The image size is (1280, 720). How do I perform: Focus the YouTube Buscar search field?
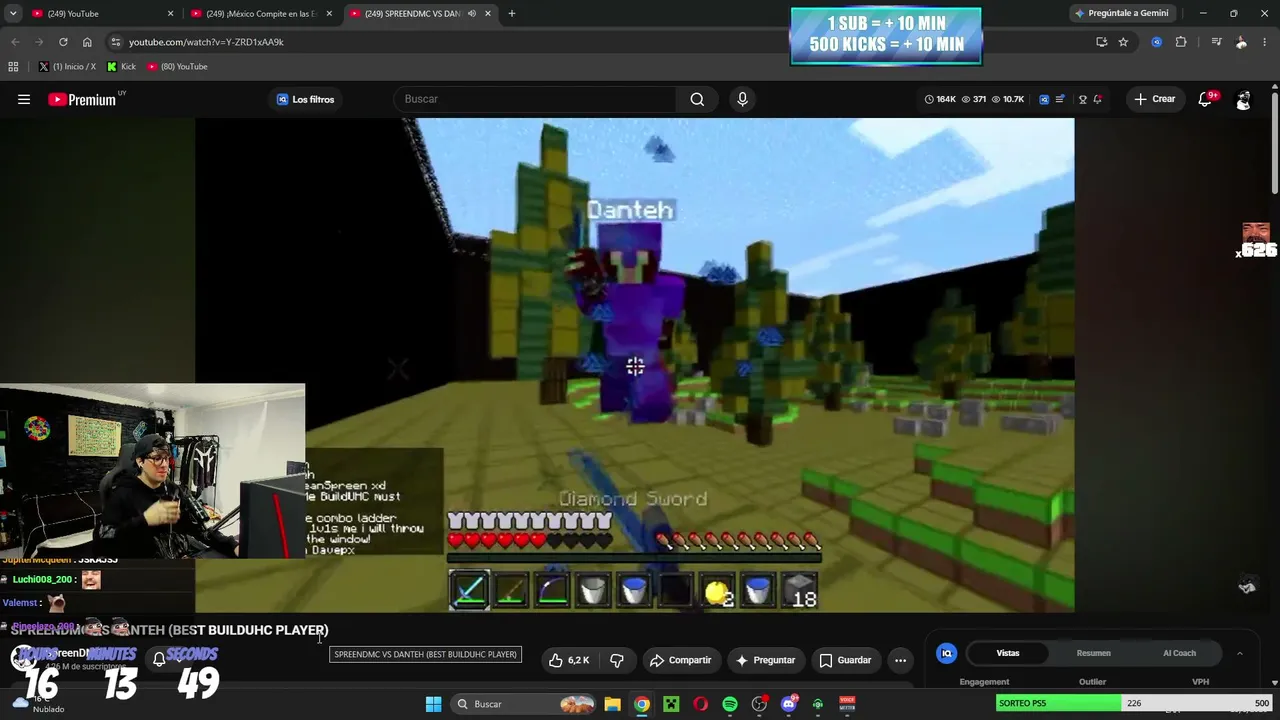click(536, 99)
